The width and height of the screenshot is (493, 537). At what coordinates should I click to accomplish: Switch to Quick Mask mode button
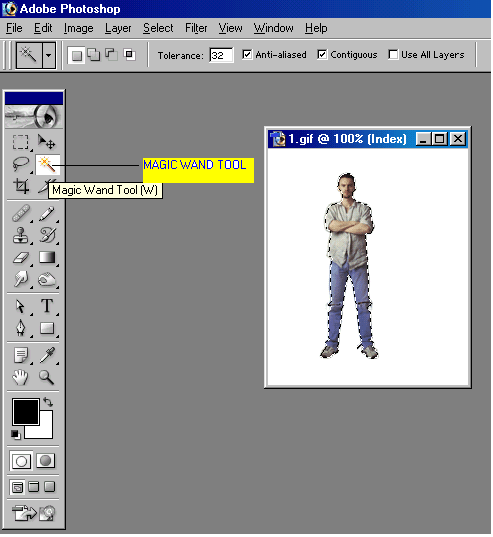pos(46,461)
